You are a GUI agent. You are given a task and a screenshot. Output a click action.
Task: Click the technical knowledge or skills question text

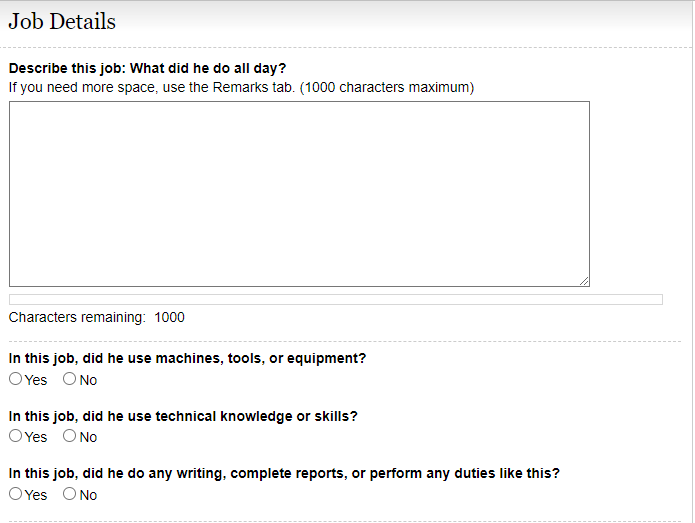tap(183, 416)
